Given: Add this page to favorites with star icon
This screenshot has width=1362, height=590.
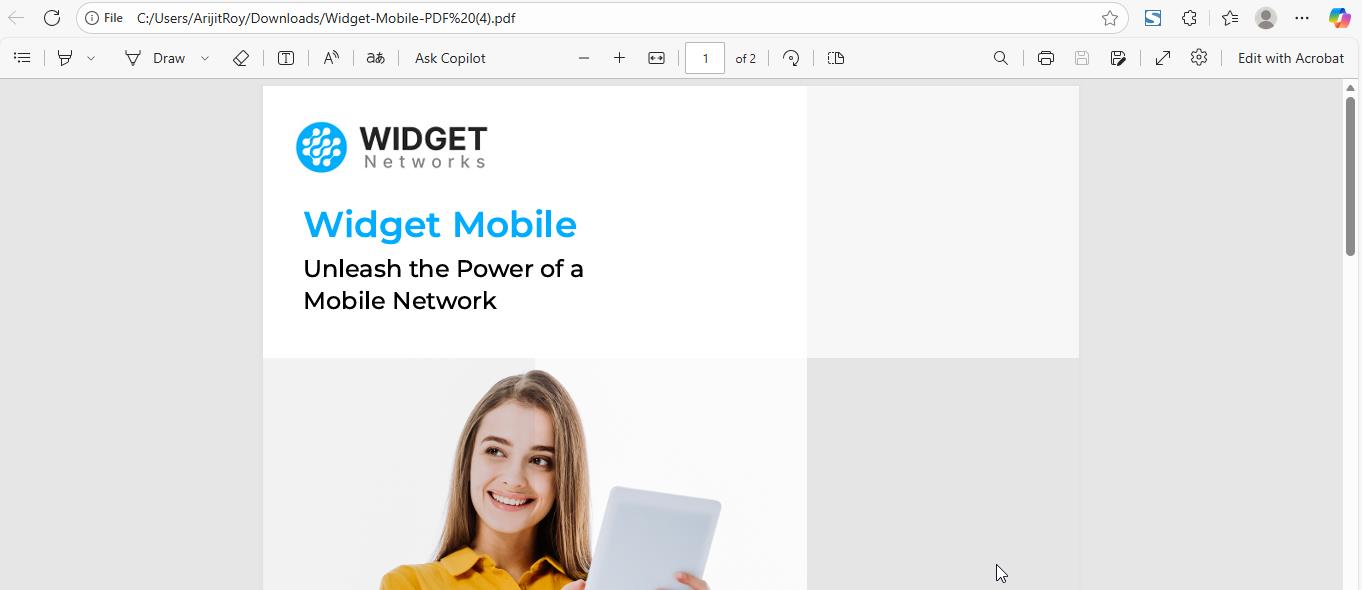Looking at the screenshot, I should 1109,18.
